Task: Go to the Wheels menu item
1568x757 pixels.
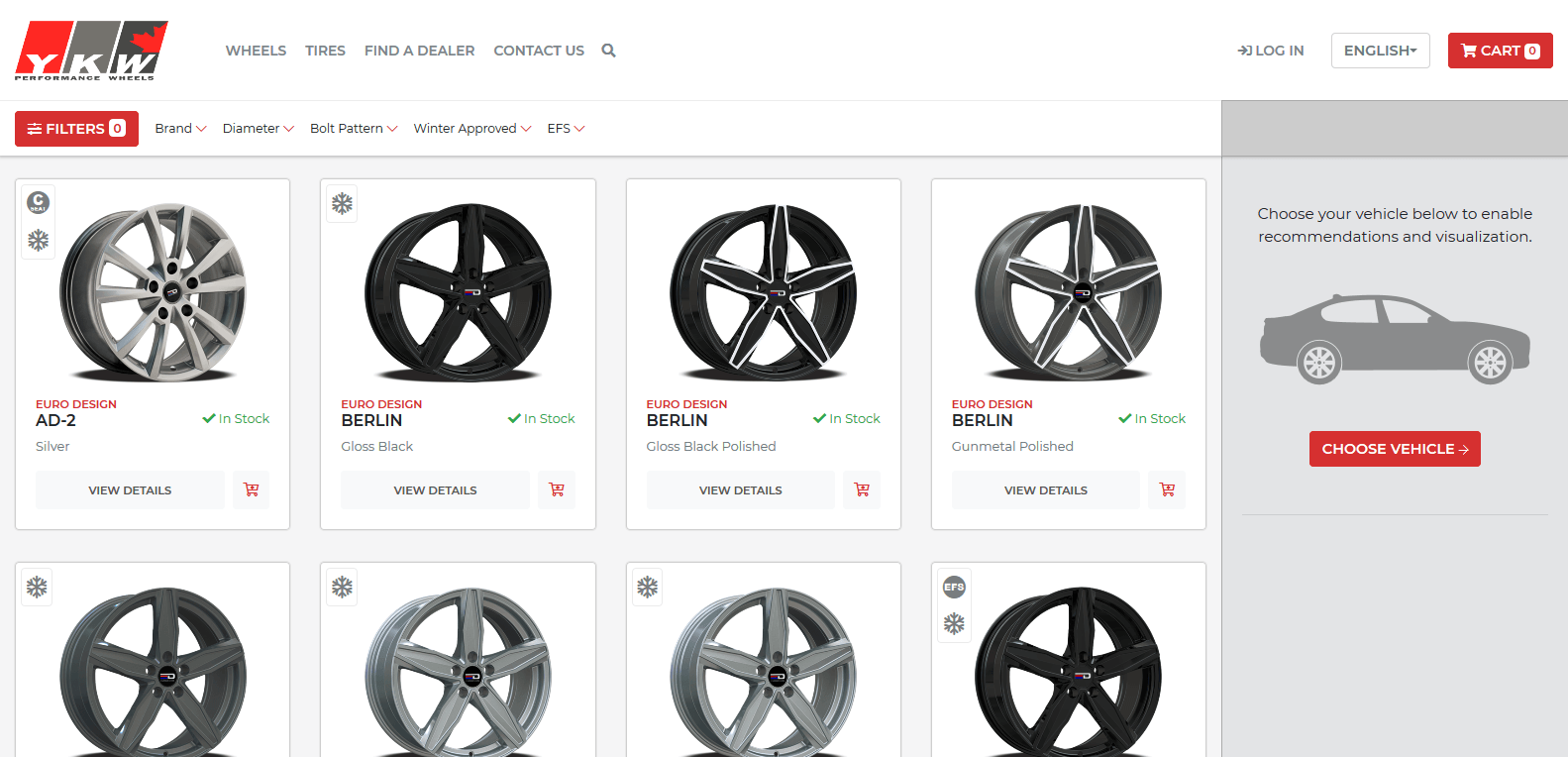Action: pyautogui.click(x=256, y=51)
